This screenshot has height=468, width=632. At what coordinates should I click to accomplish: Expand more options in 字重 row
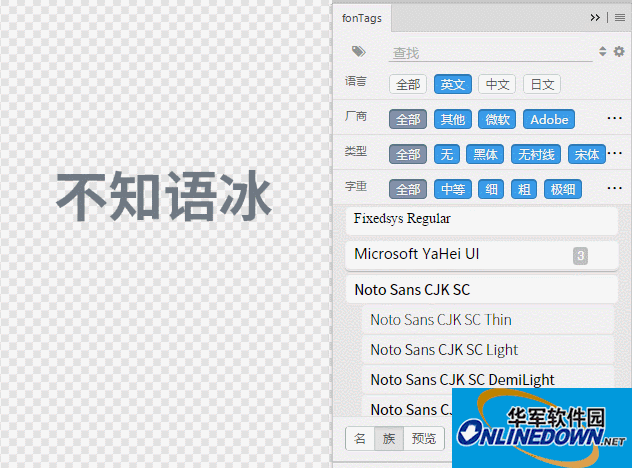(614, 188)
